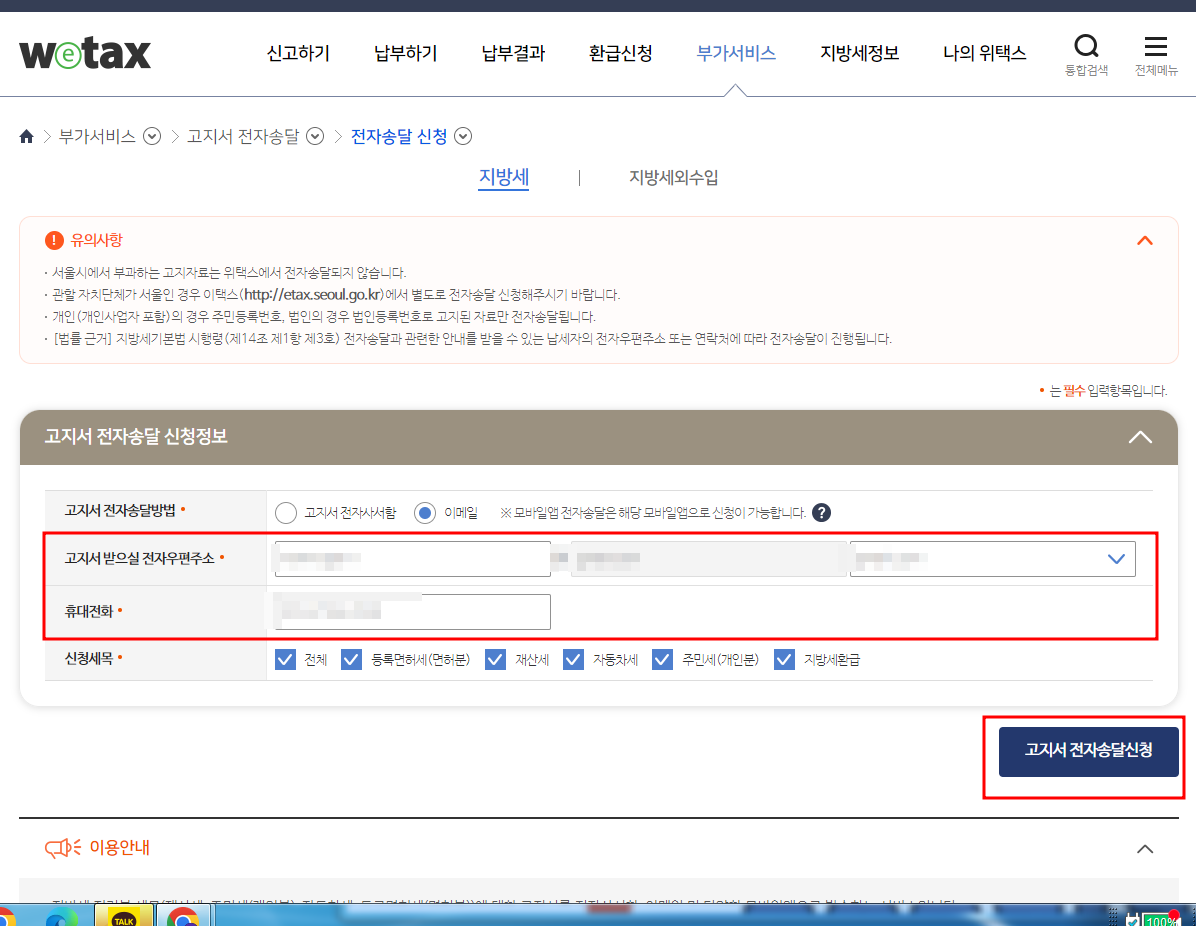Image resolution: width=1196 pixels, height=926 pixels.
Task: Click home icon in breadcrumb trail
Action: (x=26, y=135)
